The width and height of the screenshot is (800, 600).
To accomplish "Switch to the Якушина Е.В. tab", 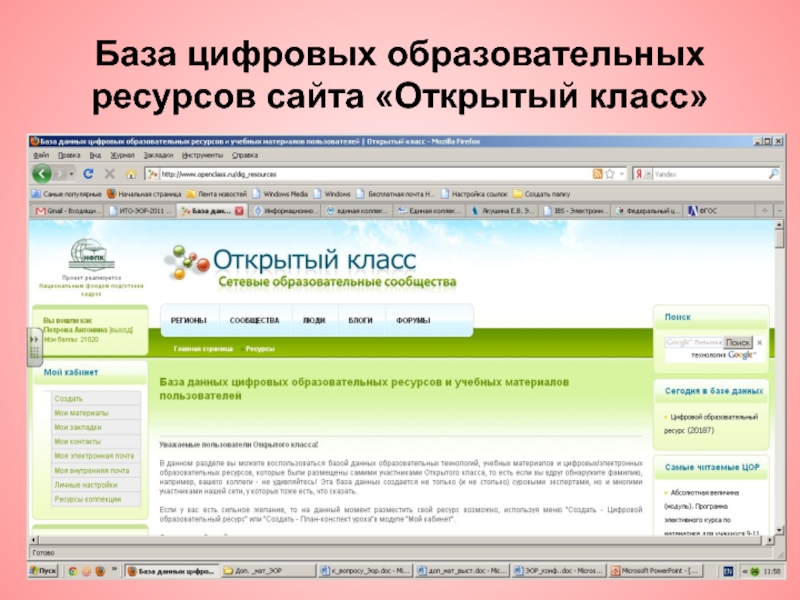I will tap(503, 211).
